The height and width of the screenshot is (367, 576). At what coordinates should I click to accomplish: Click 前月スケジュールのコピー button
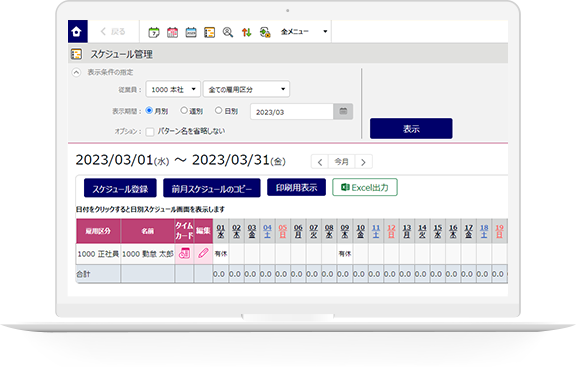[212, 188]
